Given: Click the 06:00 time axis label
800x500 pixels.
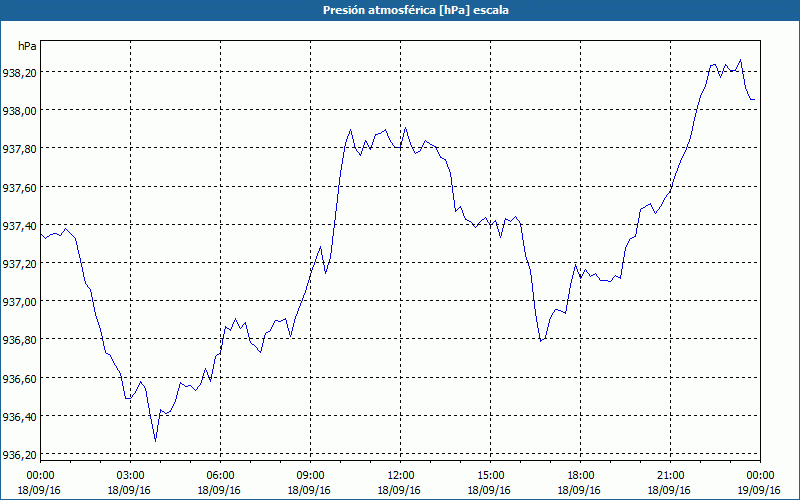Looking at the screenshot, I should click(220, 476).
